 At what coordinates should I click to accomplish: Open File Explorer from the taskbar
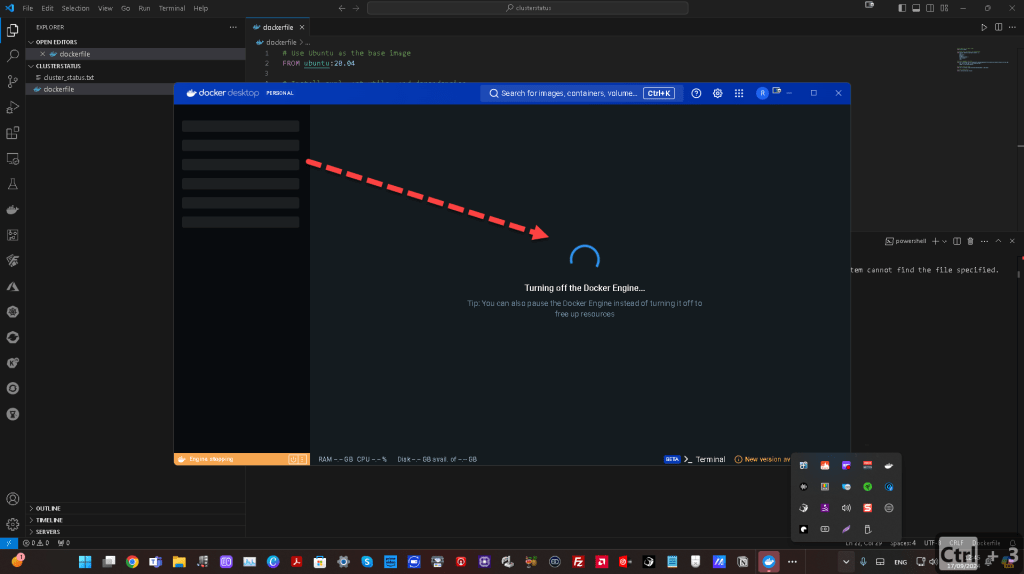coord(179,562)
